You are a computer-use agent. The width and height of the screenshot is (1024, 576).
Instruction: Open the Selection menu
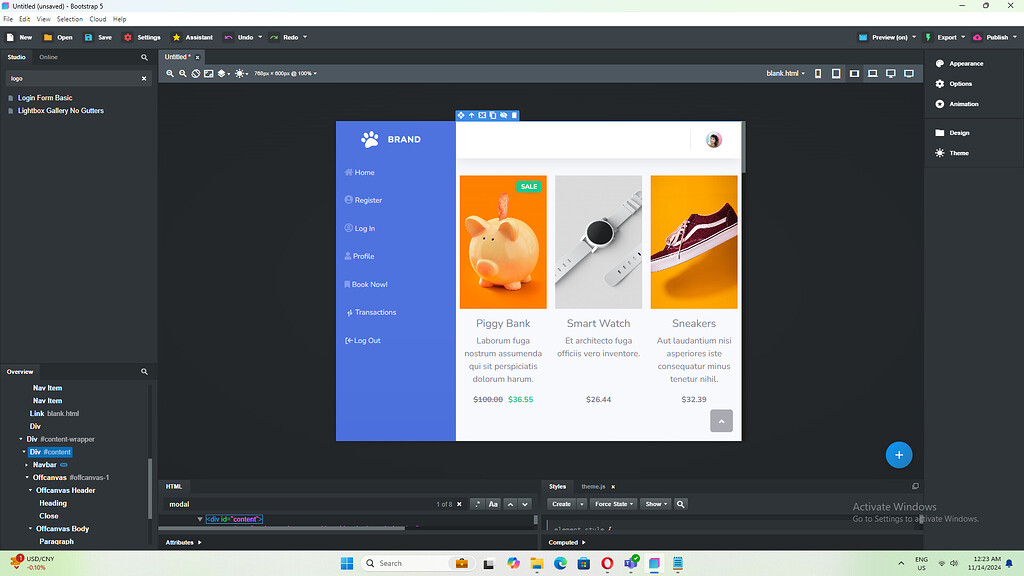pos(69,18)
